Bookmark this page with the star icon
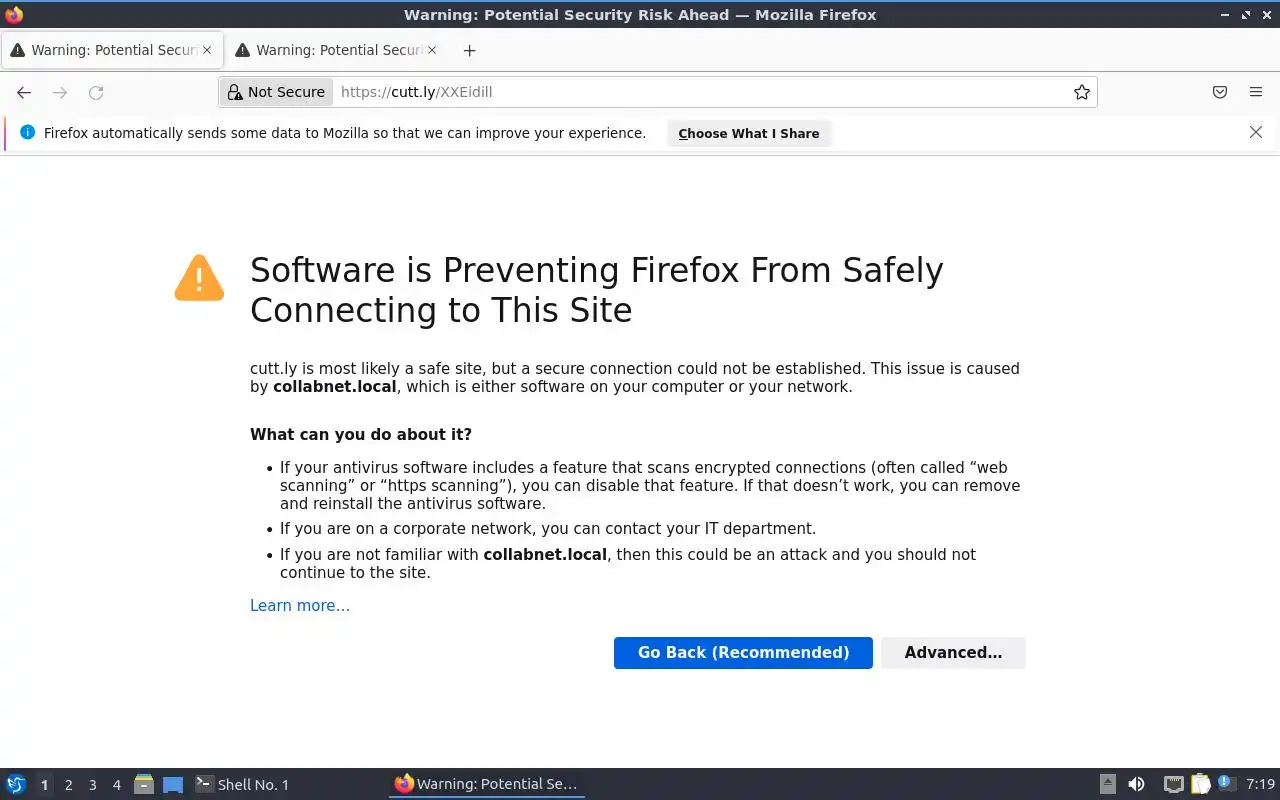The height and width of the screenshot is (800, 1280). 1081,92
